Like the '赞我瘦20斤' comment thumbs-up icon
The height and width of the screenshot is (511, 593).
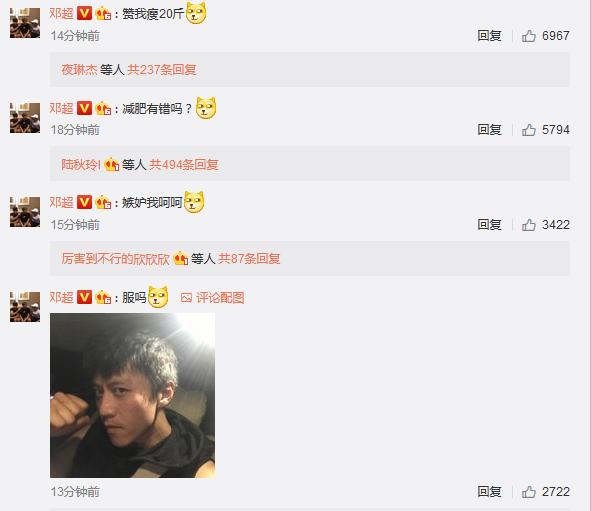tap(529, 36)
